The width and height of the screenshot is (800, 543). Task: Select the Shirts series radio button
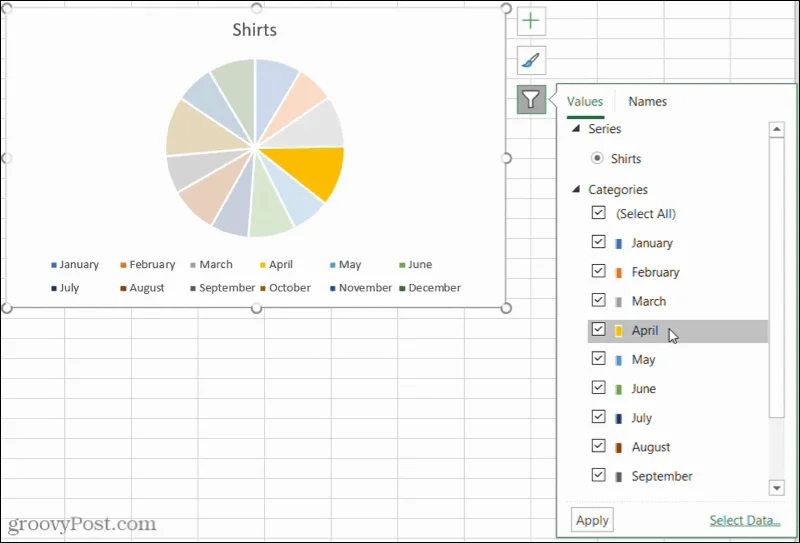(597, 158)
